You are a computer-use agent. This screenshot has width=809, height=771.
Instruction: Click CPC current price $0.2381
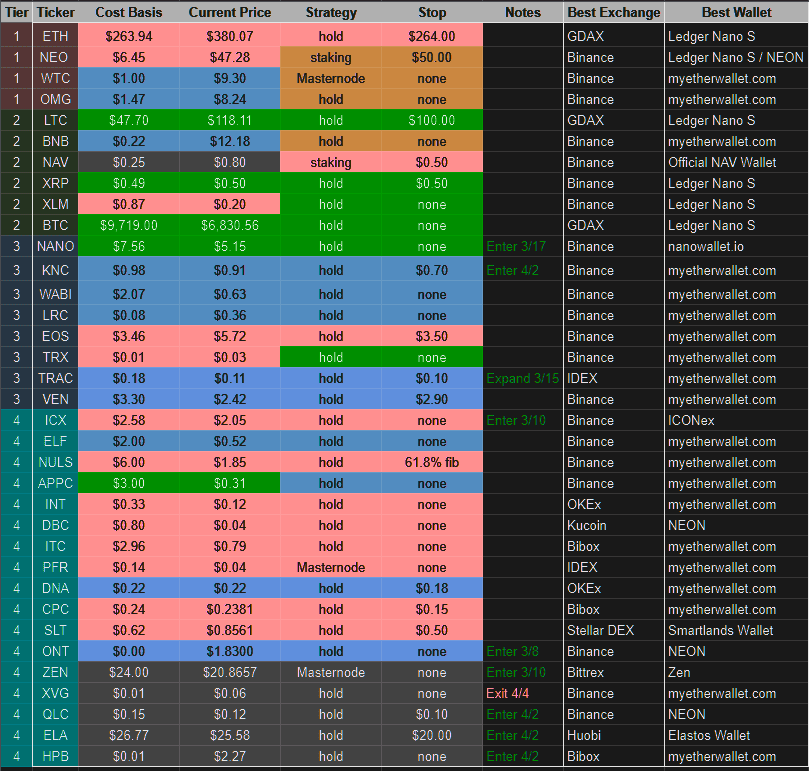[230, 609]
